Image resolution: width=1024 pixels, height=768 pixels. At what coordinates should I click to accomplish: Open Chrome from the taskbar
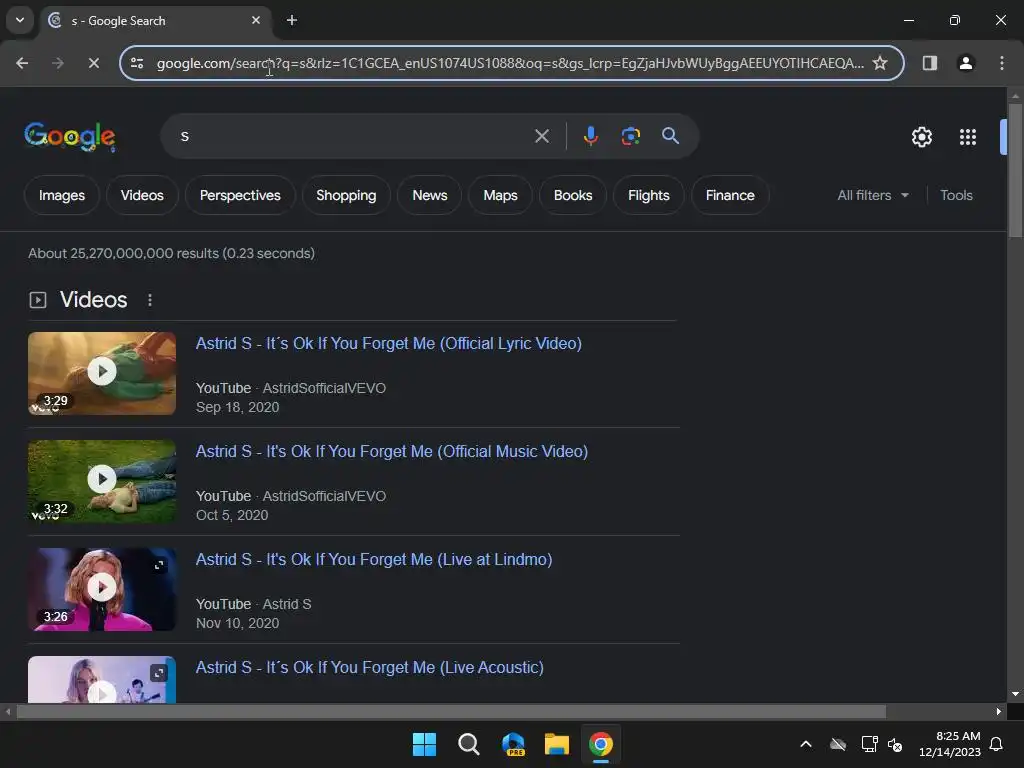coord(601,744)
